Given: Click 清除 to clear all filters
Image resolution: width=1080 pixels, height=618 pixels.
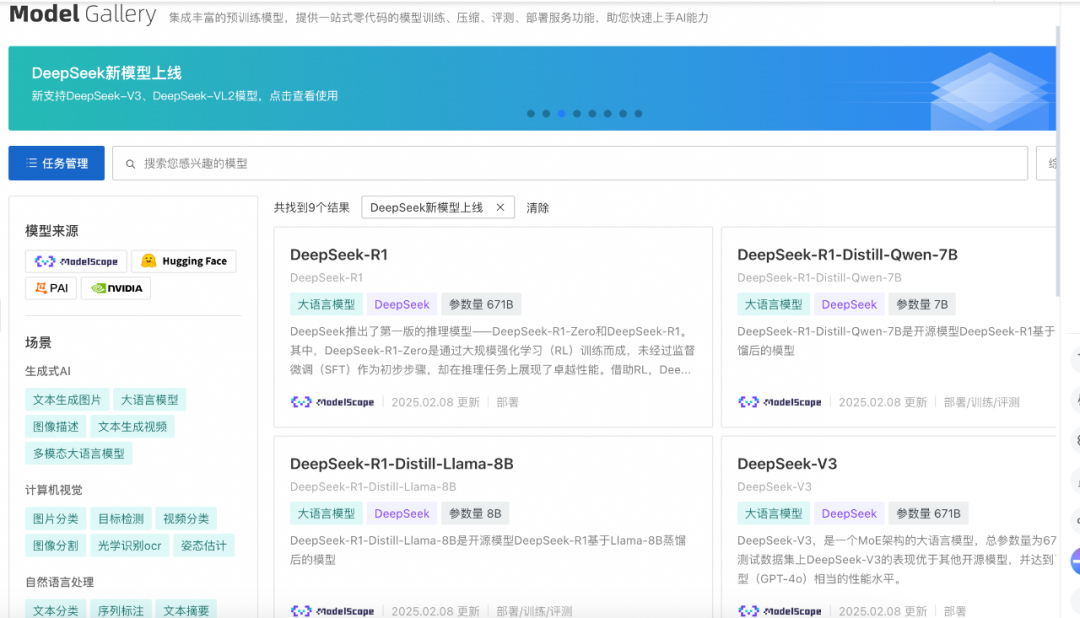Looking at the screenshot, I should tap(537, 207).
